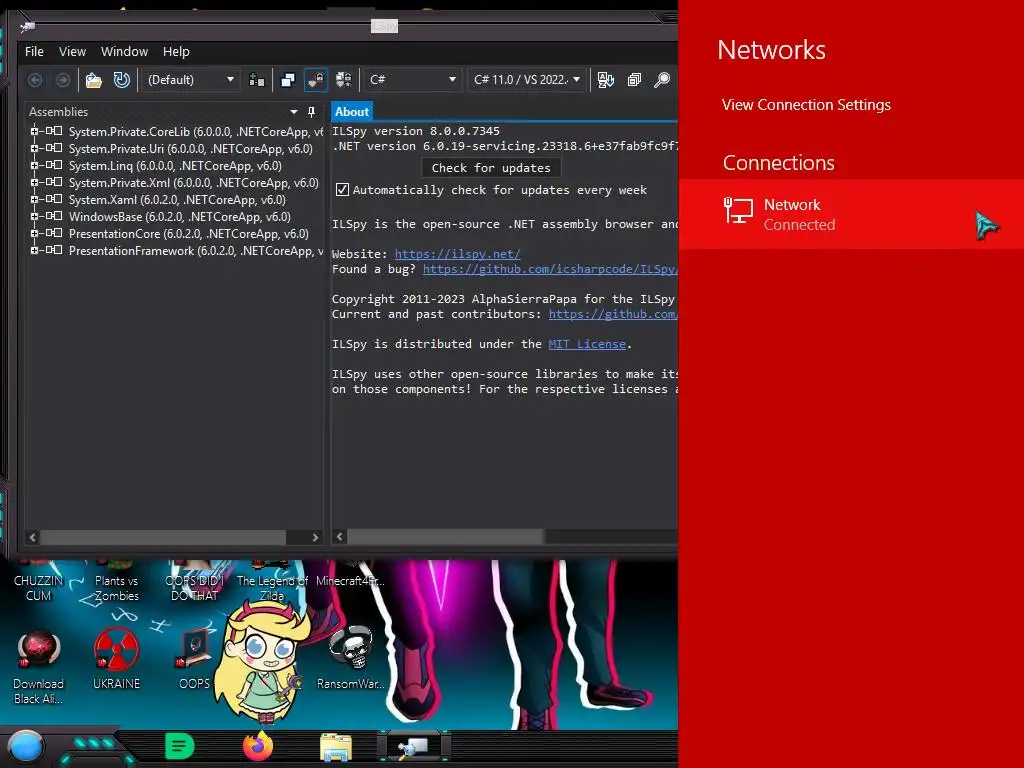
Task: Open the Assemblies panel options dropdown arrow
Action: coord(294,112)
